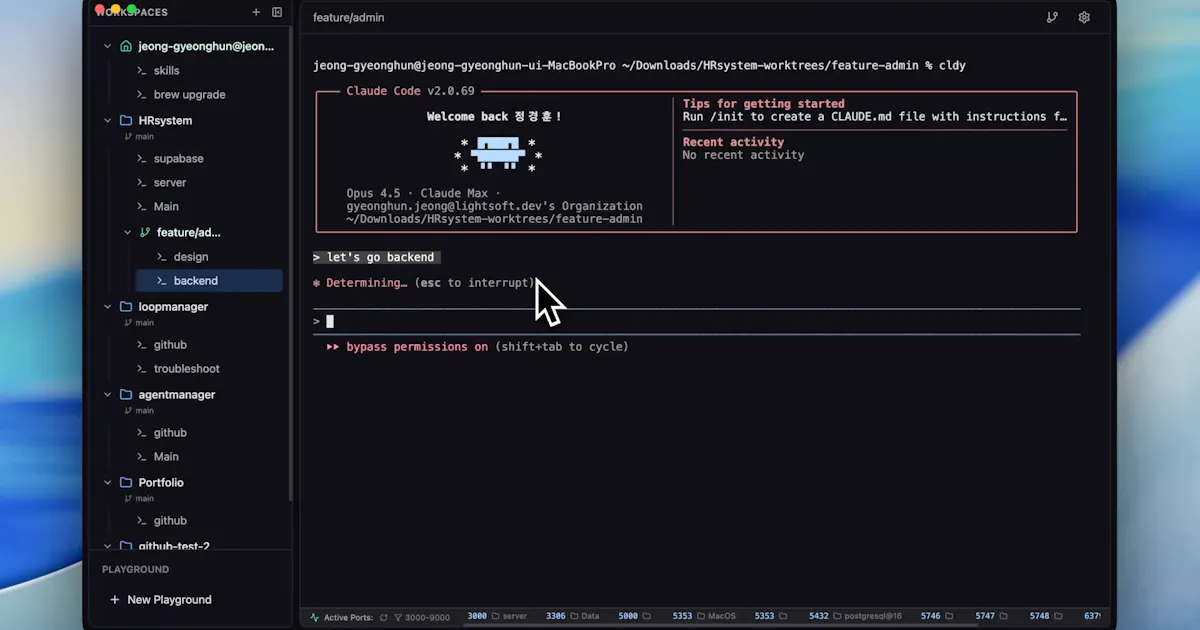
Task: Click loopmanager folder icon
Action: click(125, 306)
